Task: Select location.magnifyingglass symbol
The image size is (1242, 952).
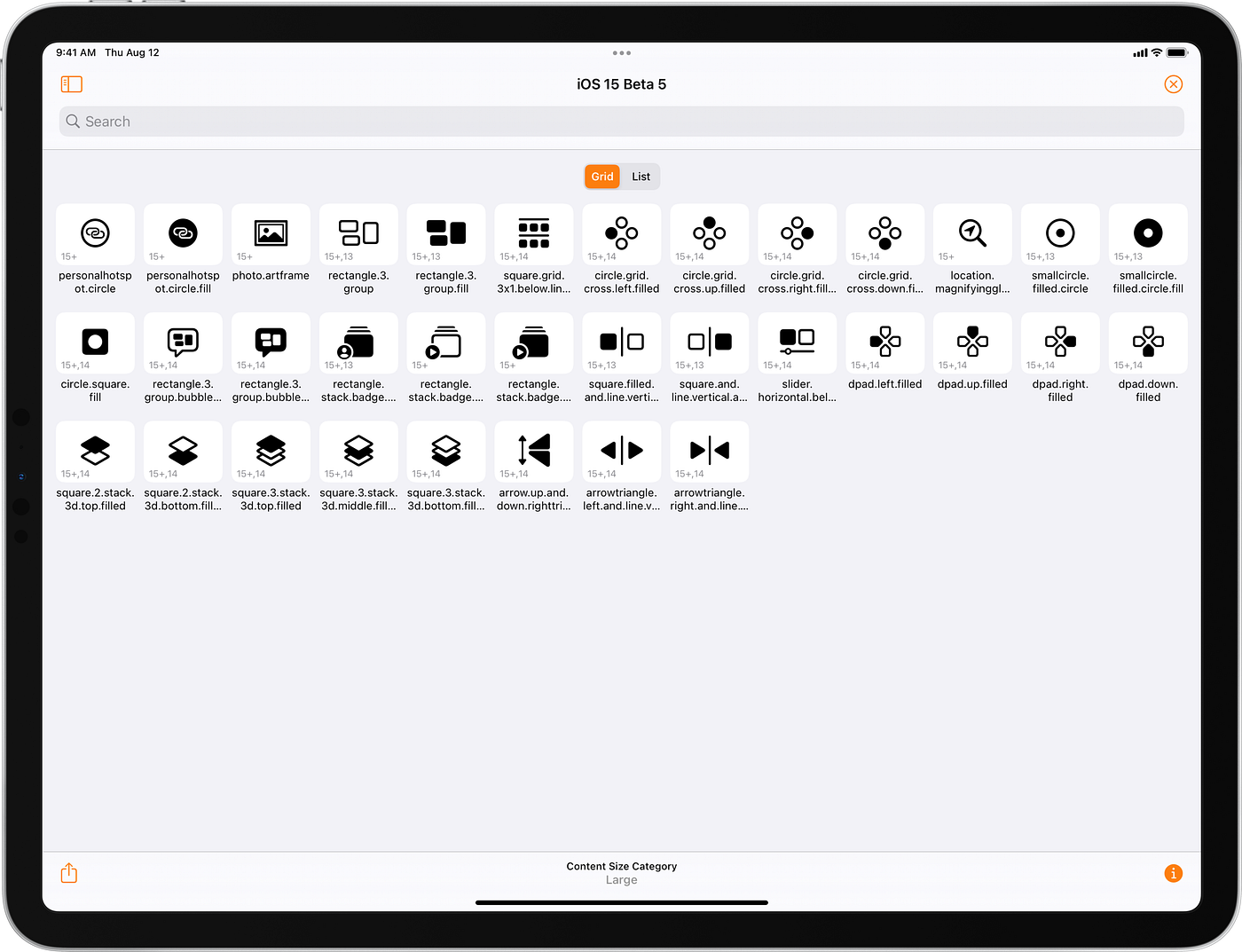Action: (972, 234)
